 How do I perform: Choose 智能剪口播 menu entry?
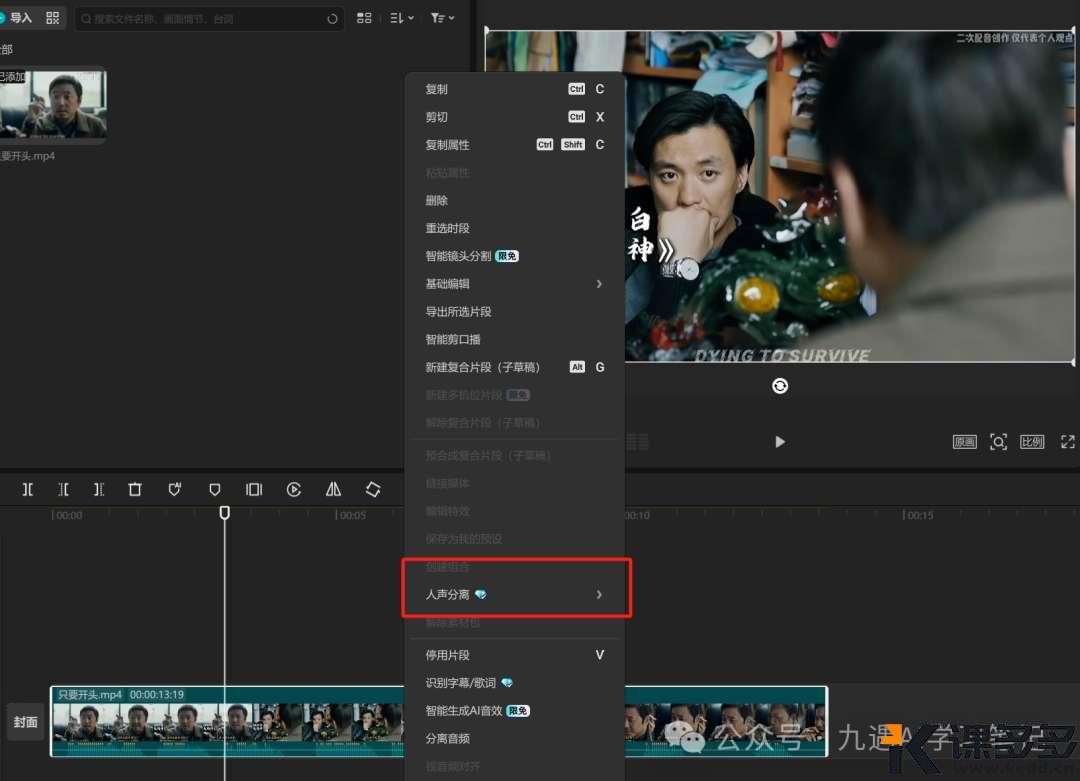coord(515,340)
